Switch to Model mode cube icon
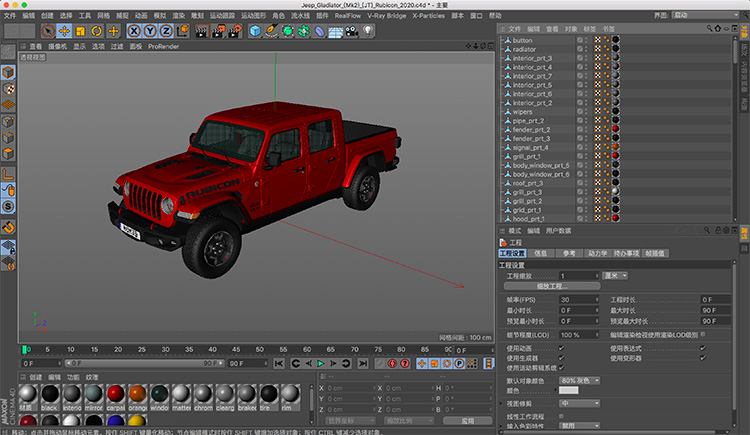The image size is (750, 435). (8, 72)
